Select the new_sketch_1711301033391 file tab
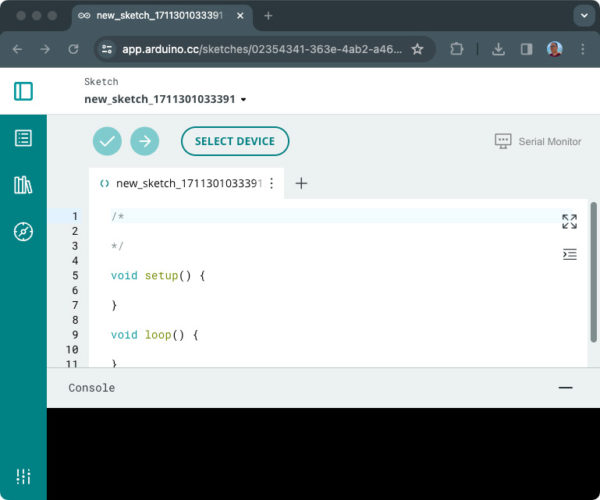This screenshot has height=500, width=600. click(188, 183)
